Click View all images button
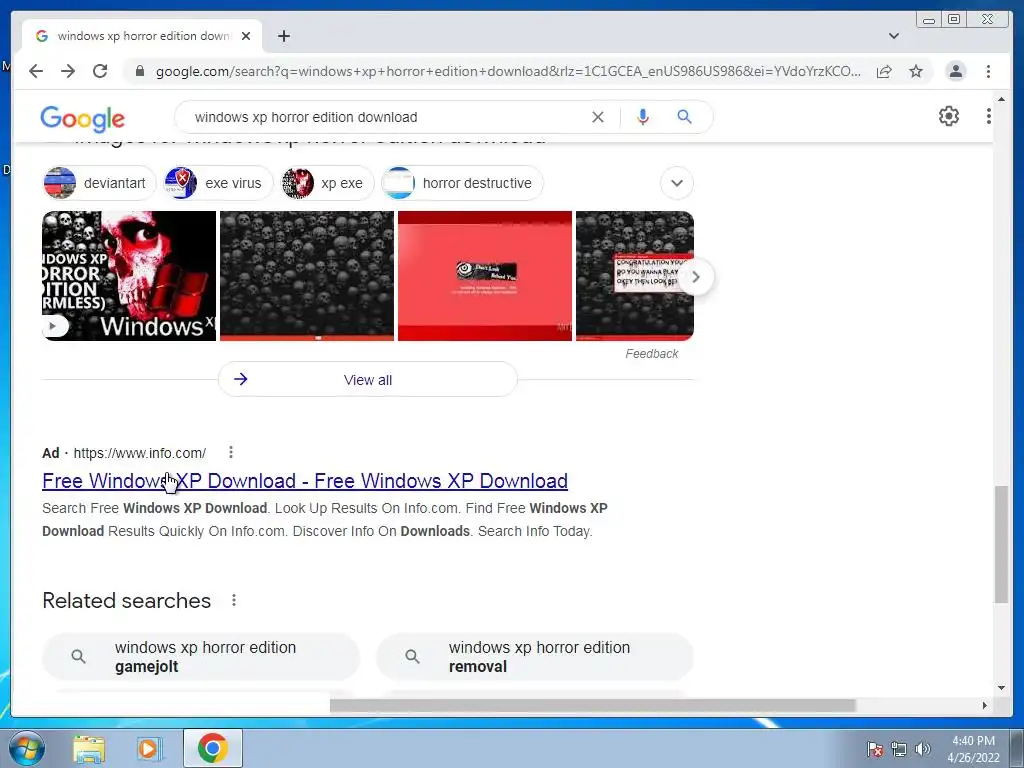This screenshot has width=1024, height=768. click(x=368, y=379)
